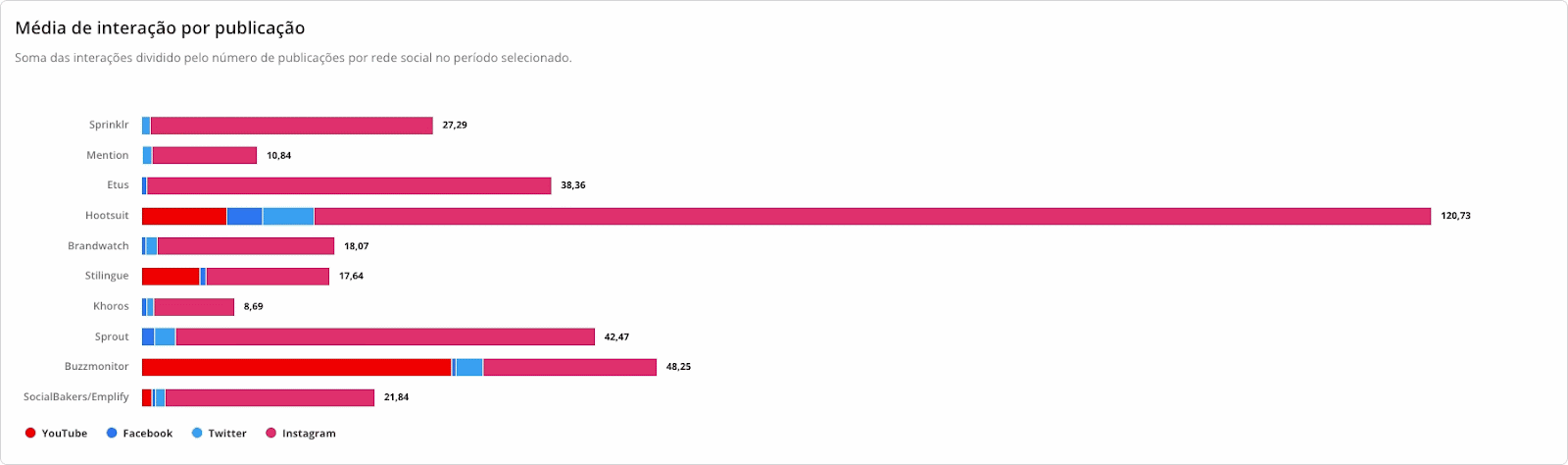The image size is (1568, 465).
Task: Click the SocialBakers/Emplify axis label
Action: tap(76, 397)
